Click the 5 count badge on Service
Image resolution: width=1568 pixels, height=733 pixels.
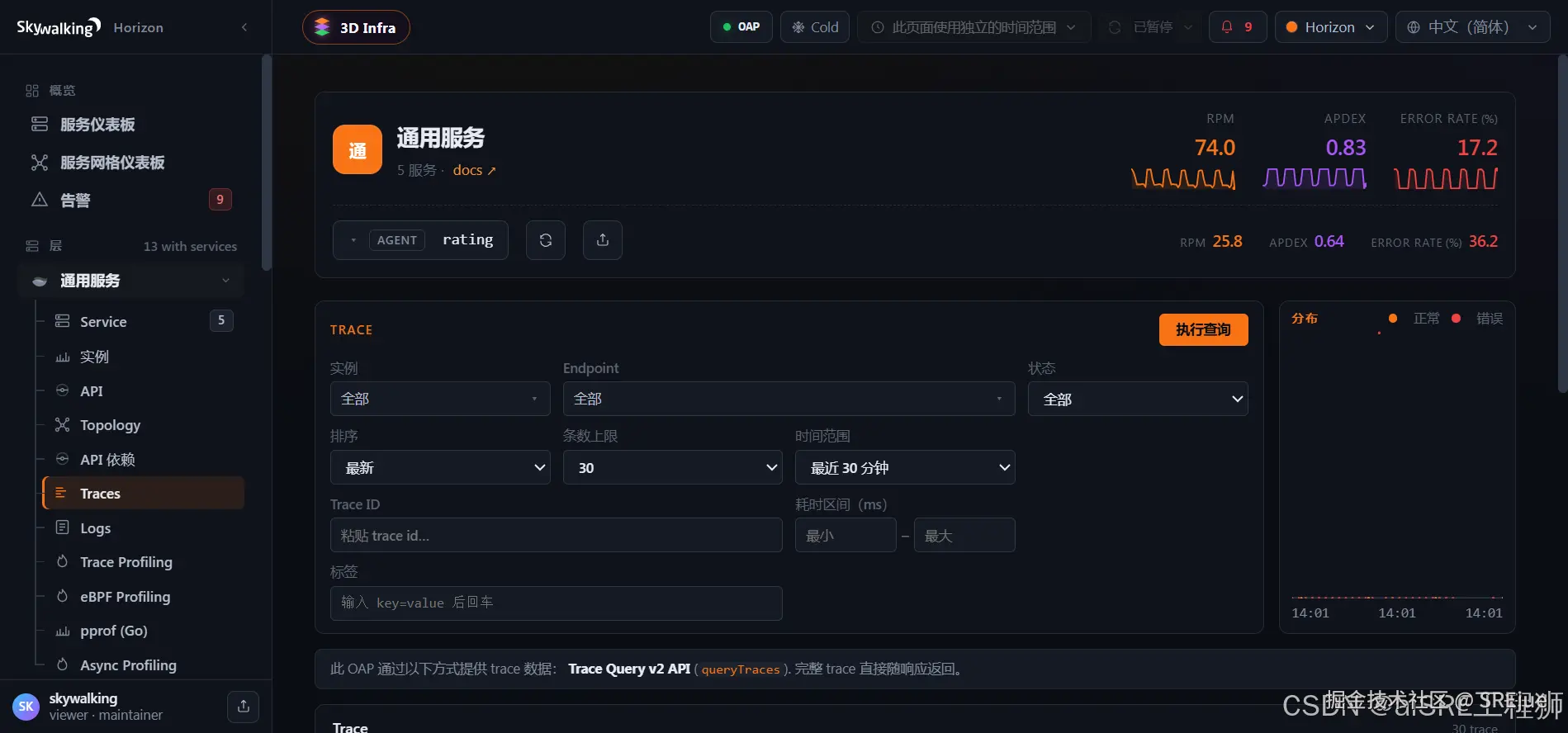[x=221, y=320]
